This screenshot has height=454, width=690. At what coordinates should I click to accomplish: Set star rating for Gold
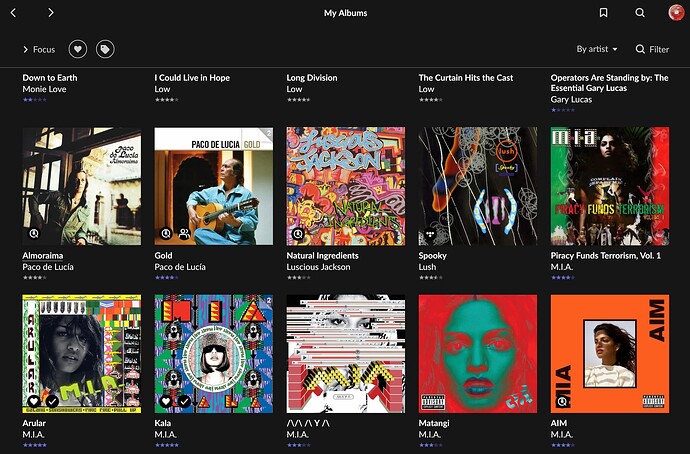(x=166, y=278)
